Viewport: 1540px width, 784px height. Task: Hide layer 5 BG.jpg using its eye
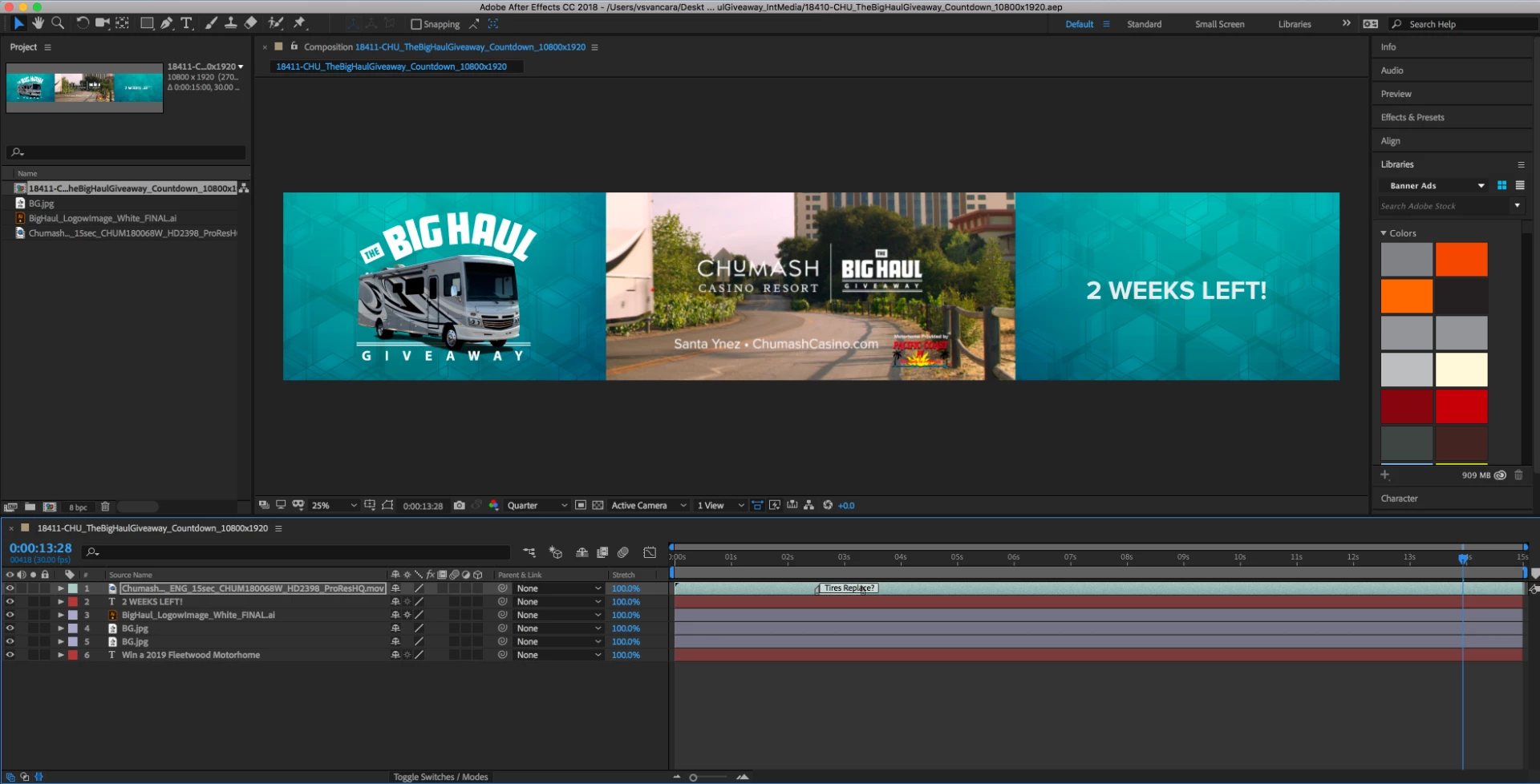10,641
